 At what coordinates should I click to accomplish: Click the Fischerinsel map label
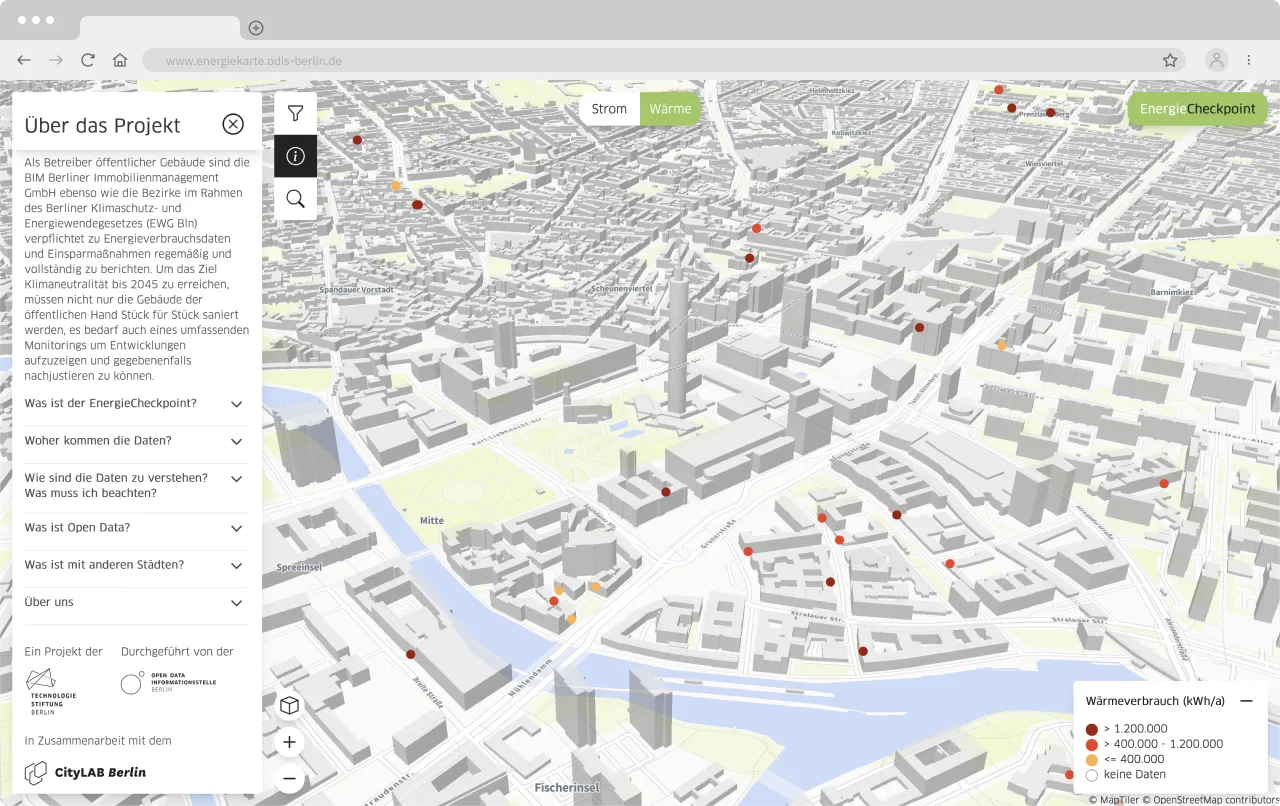point(567,788)
